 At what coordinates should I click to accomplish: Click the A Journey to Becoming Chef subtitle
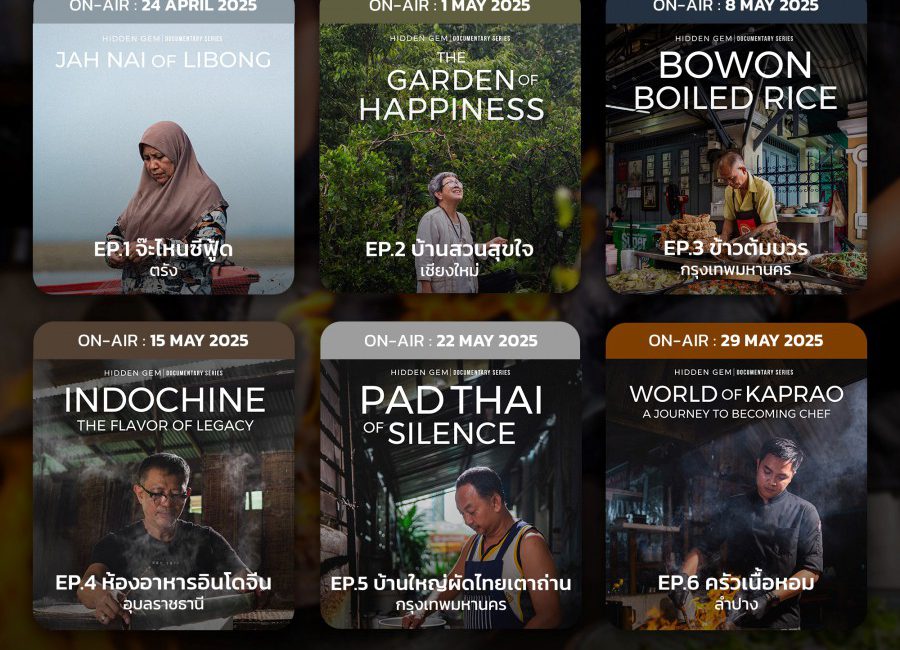(x=736, y=414)
